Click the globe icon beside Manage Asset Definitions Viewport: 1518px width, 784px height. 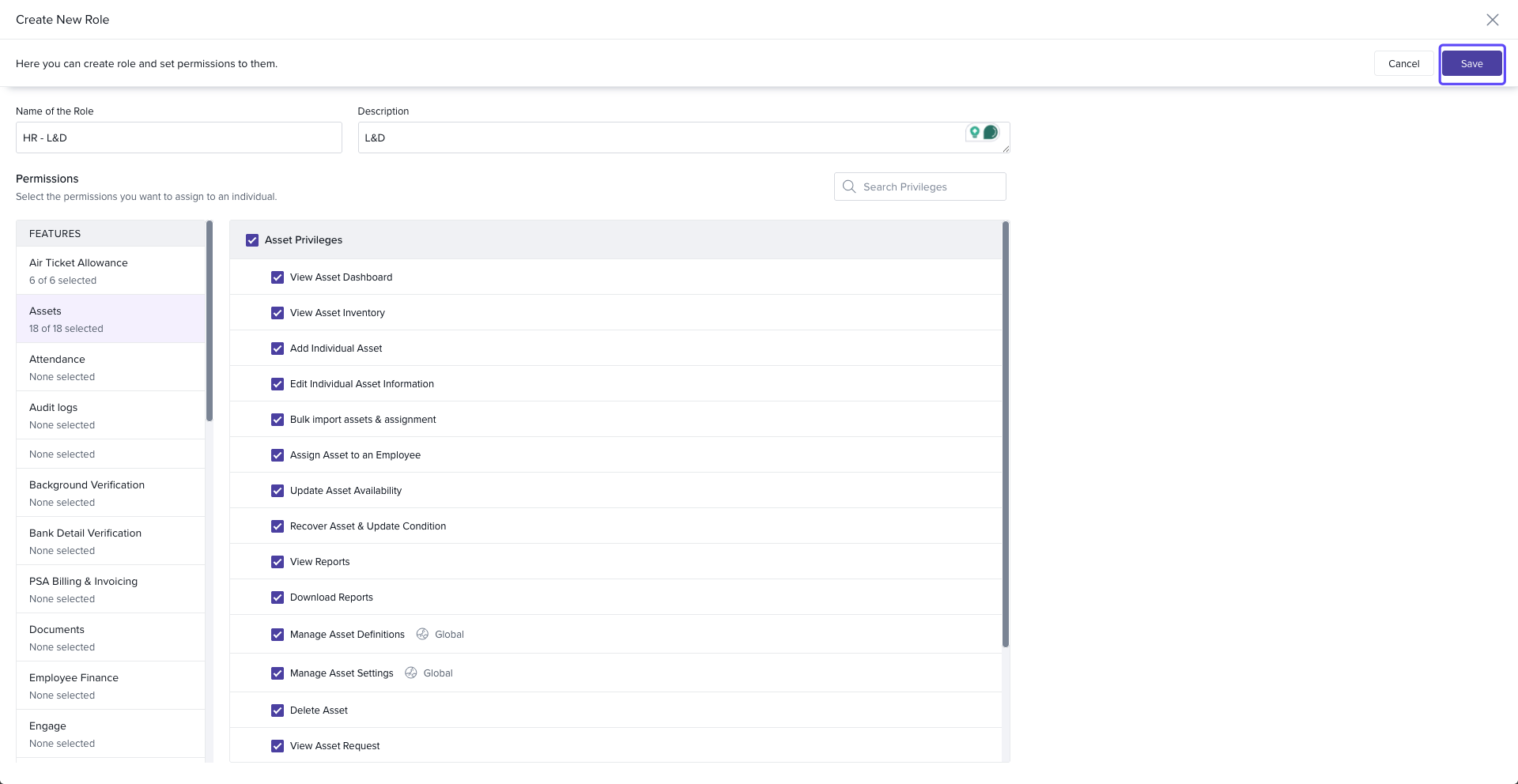[422, 634]
